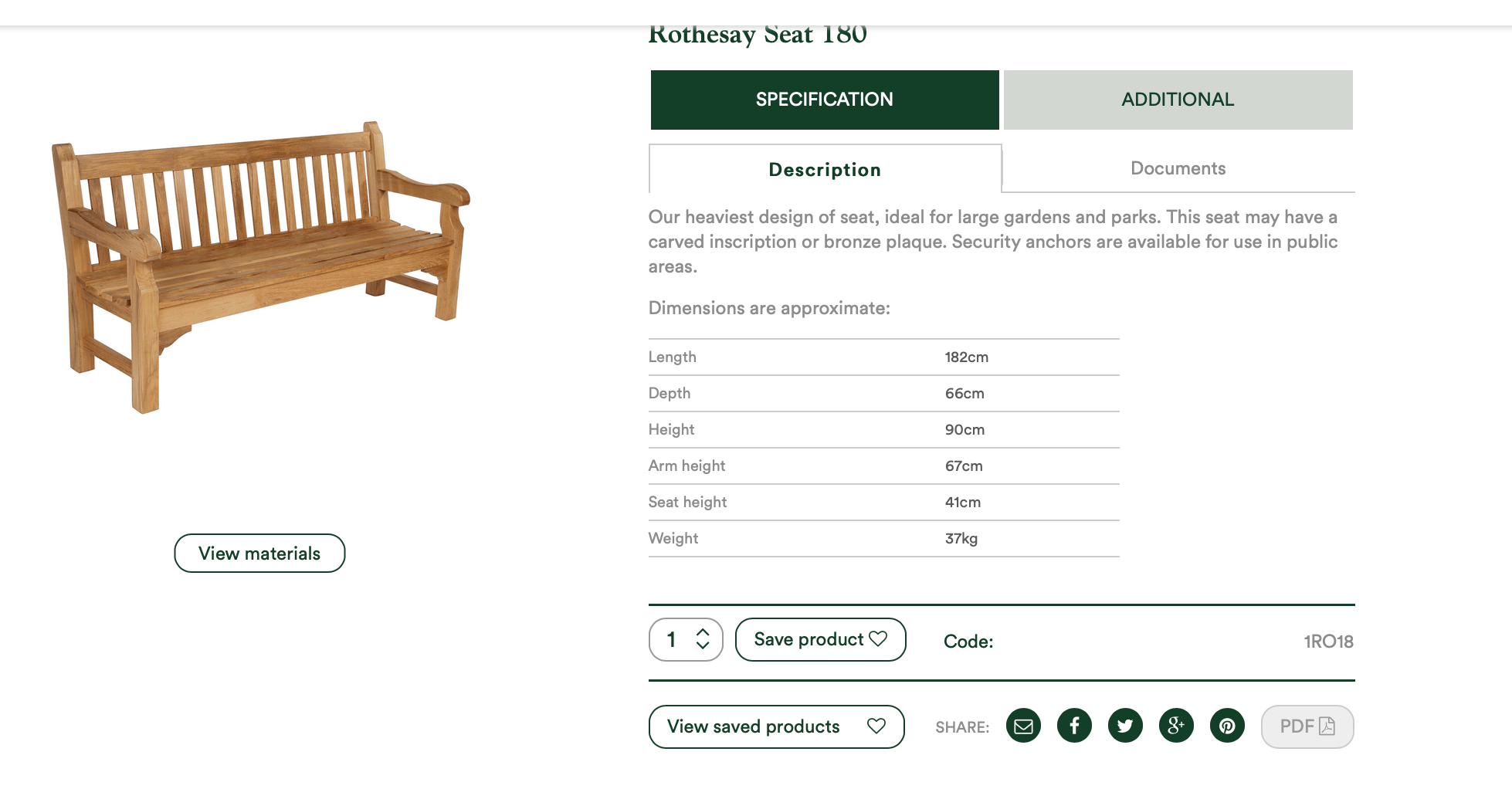
Task: Decrease quantity with down arrow
Action: coord(703,646)
